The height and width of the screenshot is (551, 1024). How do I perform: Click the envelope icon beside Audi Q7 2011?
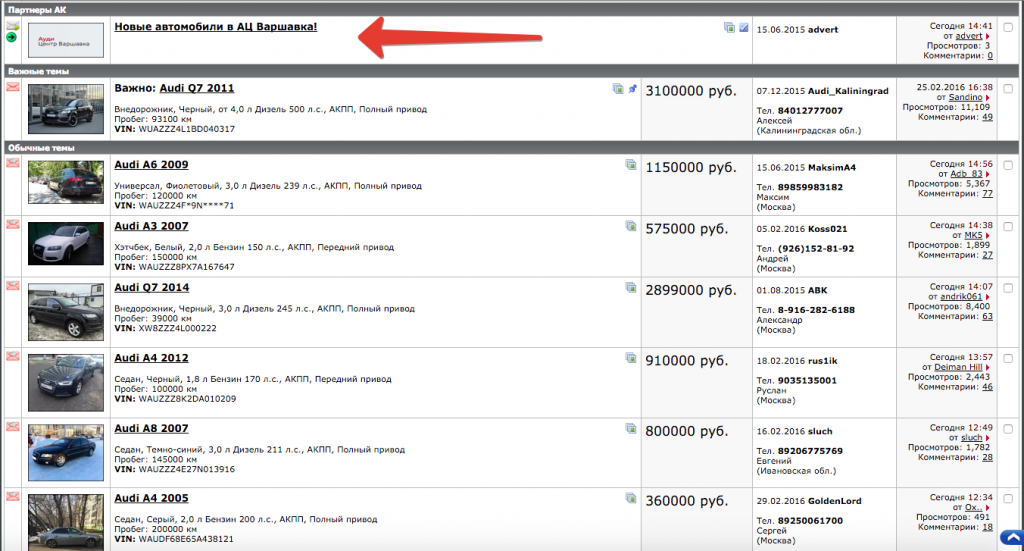[x=12, y=87]
